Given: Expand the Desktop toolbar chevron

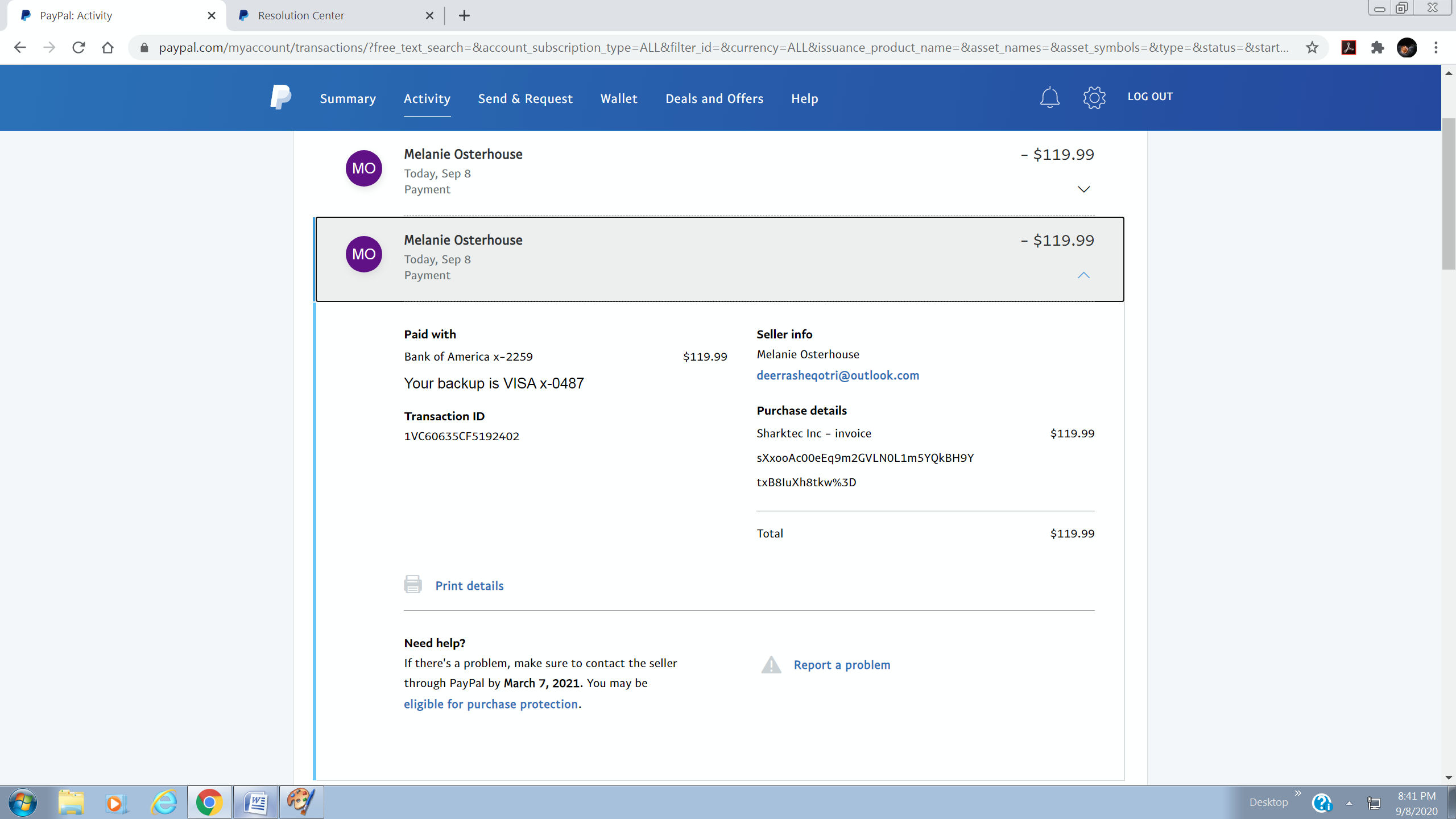Looking at the screenshot, I should [1298, 793].
